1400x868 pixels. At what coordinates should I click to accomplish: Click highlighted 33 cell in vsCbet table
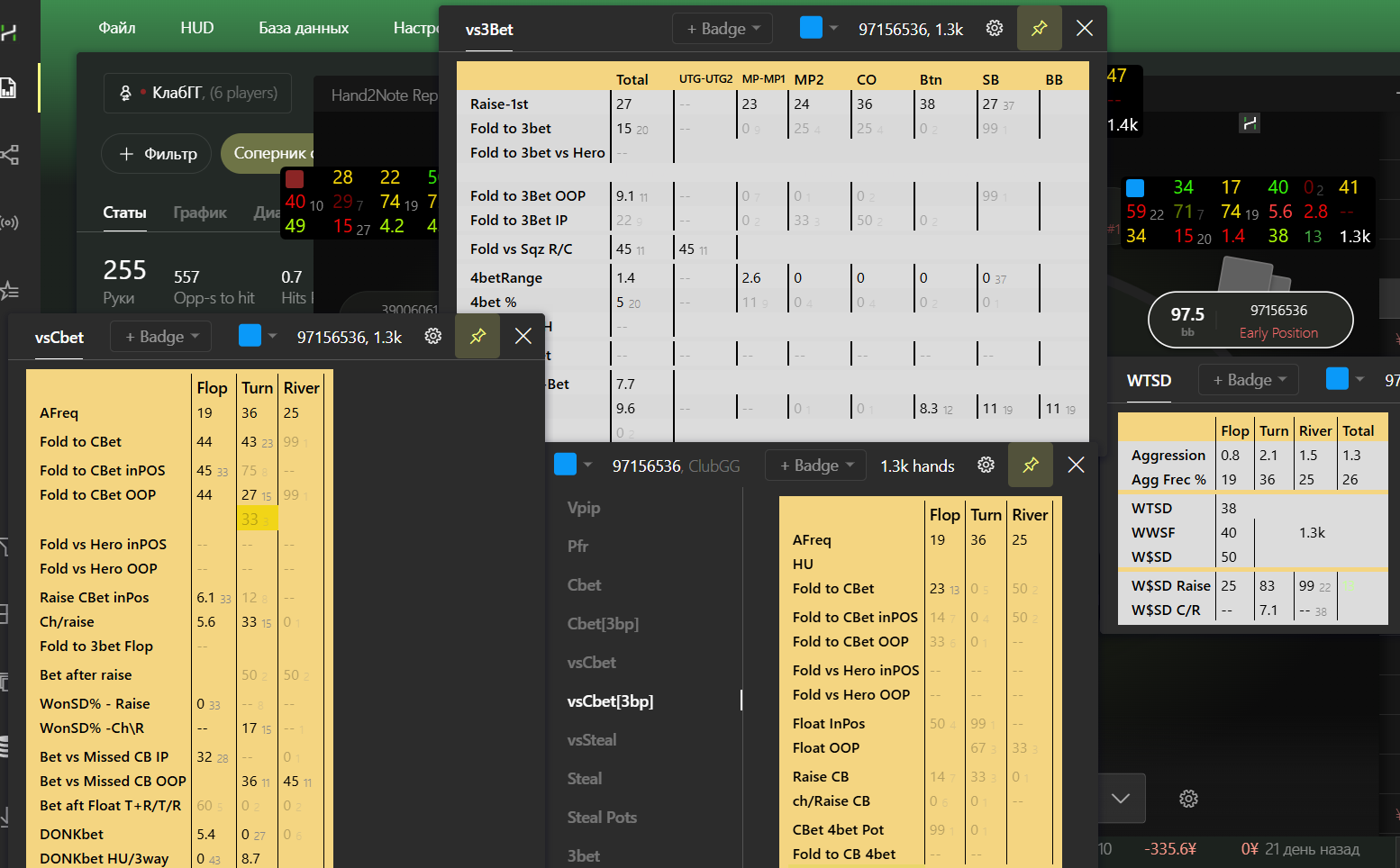coord(257,520)
